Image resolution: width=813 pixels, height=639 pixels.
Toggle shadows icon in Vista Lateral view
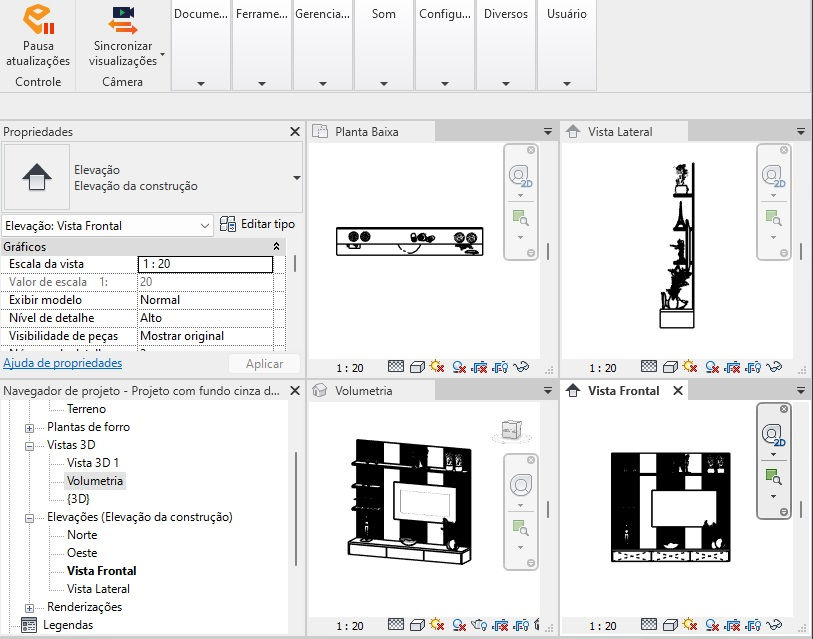pyautogui.click(x=712, y=367)
